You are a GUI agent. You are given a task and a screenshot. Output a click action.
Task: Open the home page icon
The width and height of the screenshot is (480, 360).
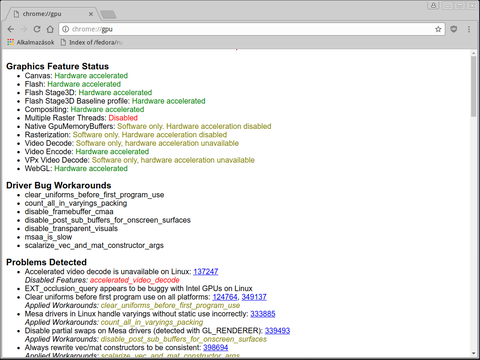[50, 29]
